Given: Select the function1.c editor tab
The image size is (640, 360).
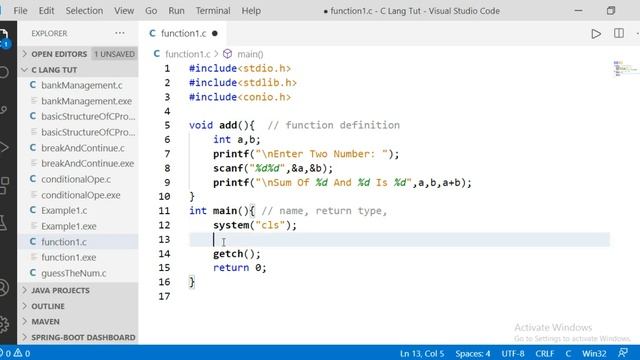Looking at the screenshot, I should tap(183, 33).
